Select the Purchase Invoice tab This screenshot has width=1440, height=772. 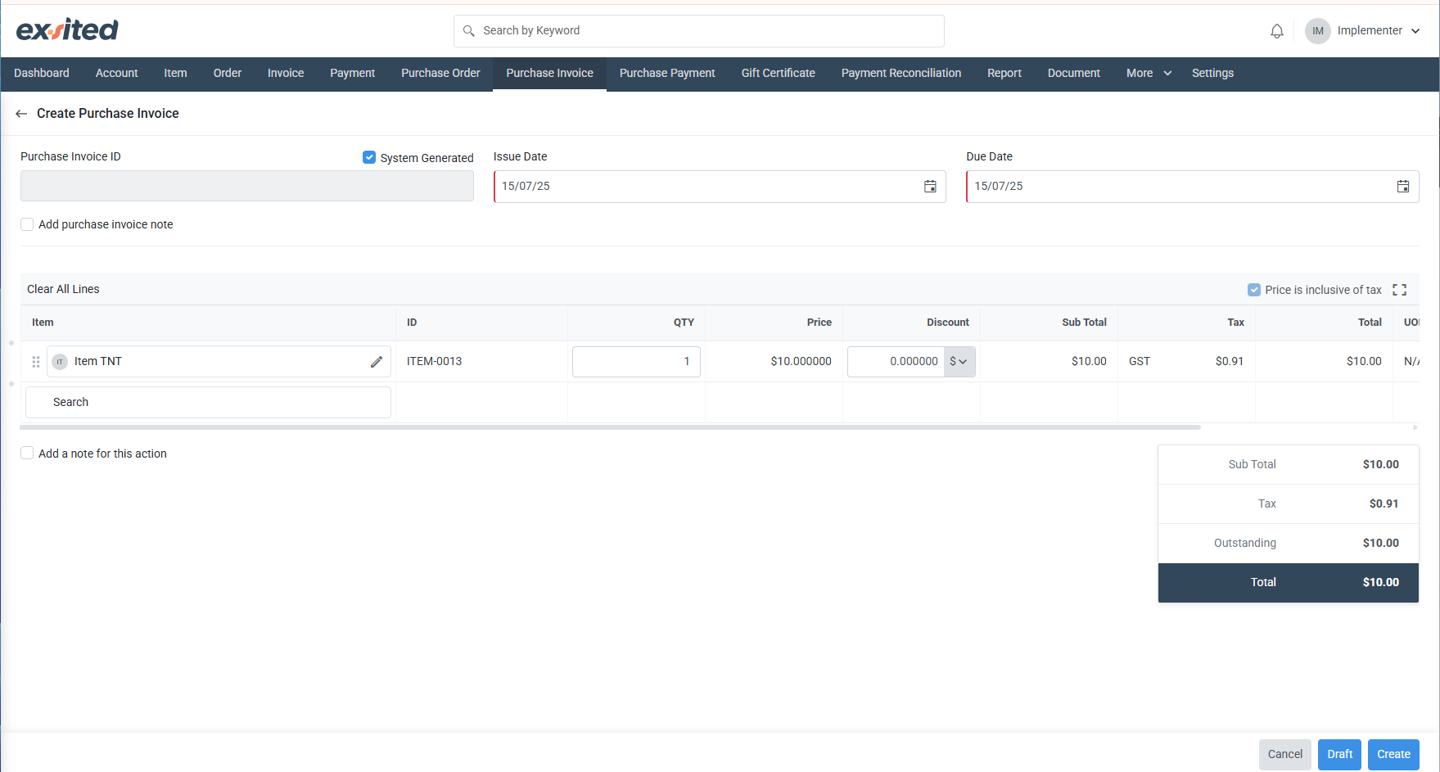point(550,73)
